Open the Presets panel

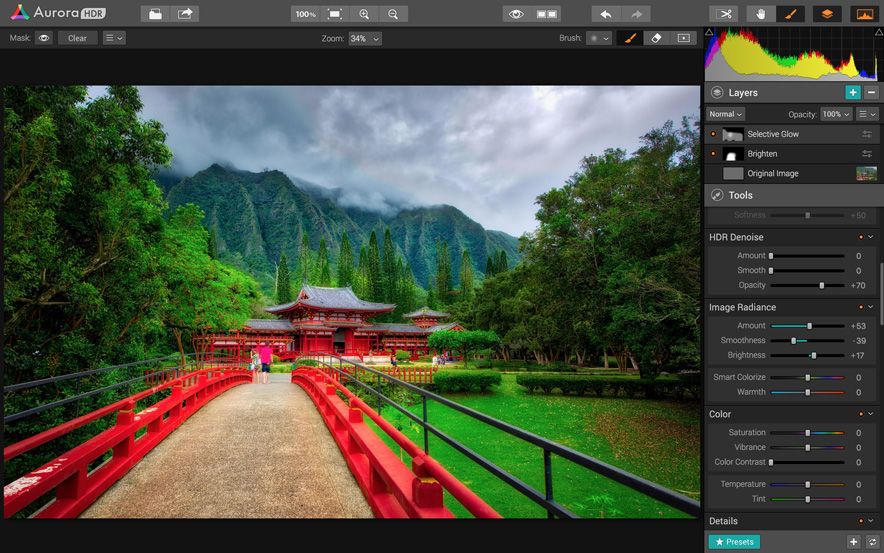coord(734,542)
